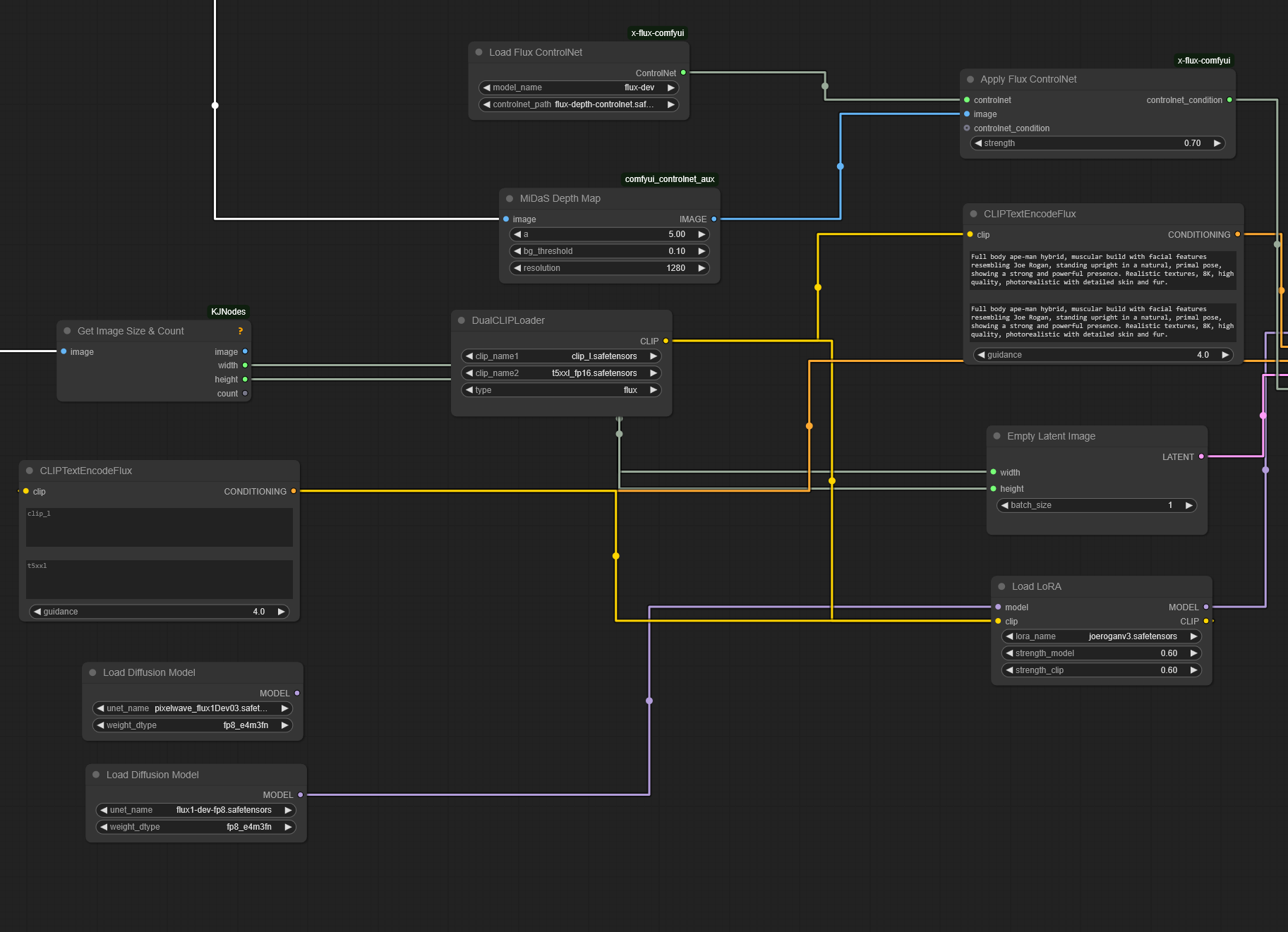Select the DualCLIPLoader node title
The width and height of the screenshot is (1288, 932).
tap(508, 320)
